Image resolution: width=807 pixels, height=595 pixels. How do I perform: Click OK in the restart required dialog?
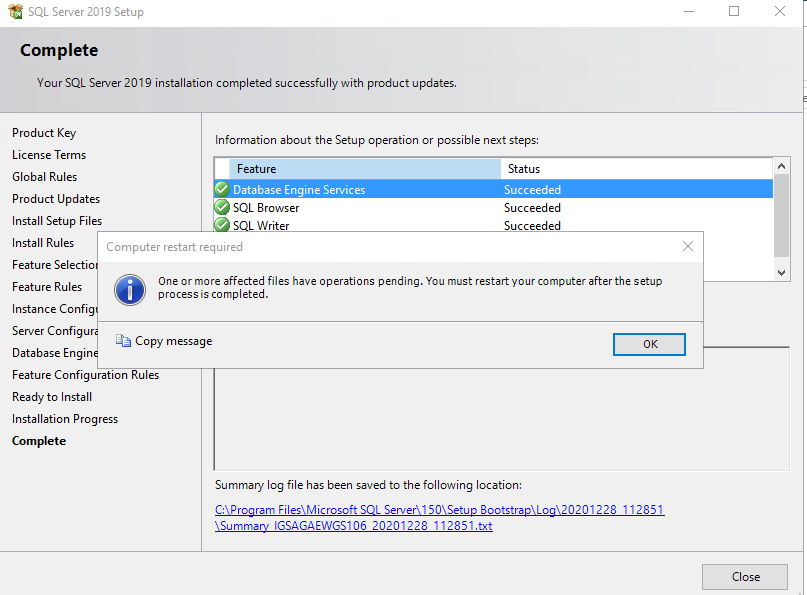click(x=649, y=344)
